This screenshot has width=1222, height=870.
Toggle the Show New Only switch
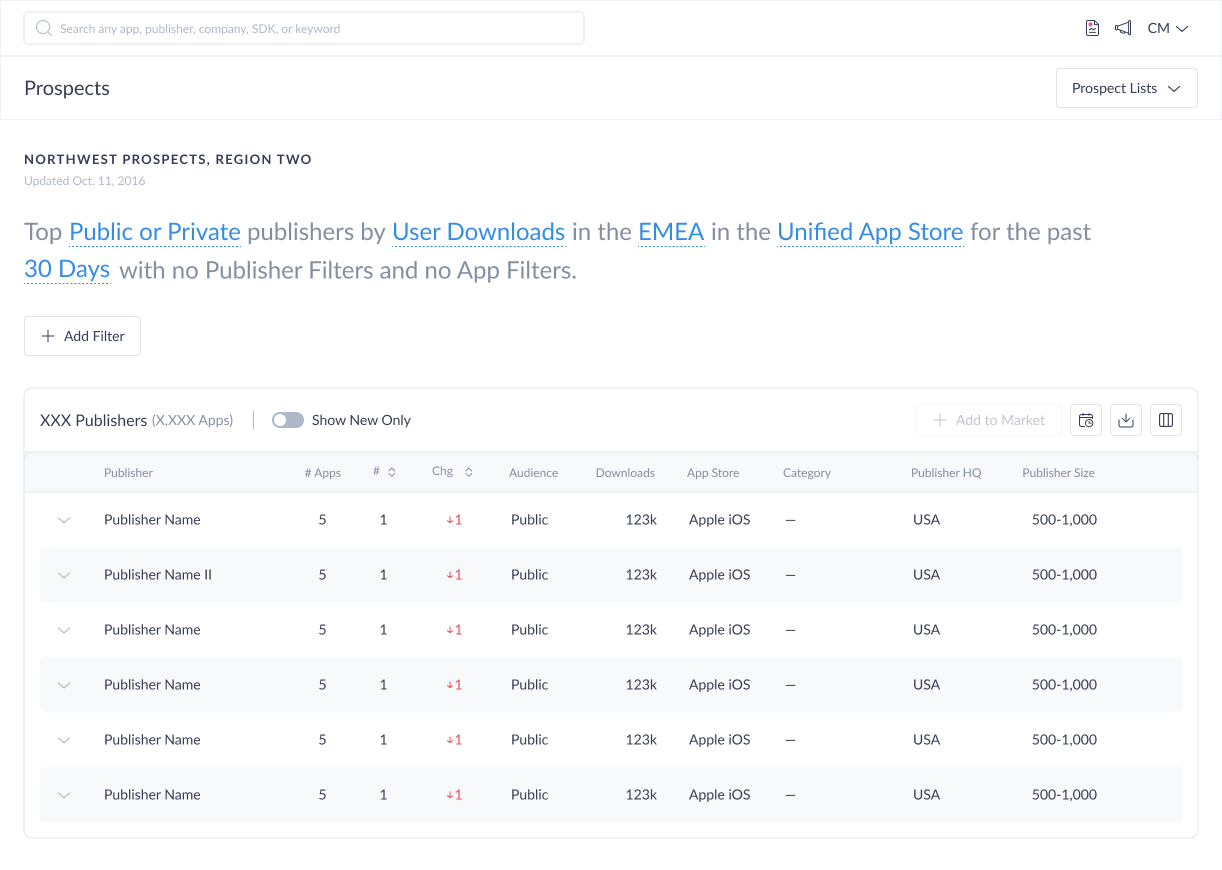288,420
